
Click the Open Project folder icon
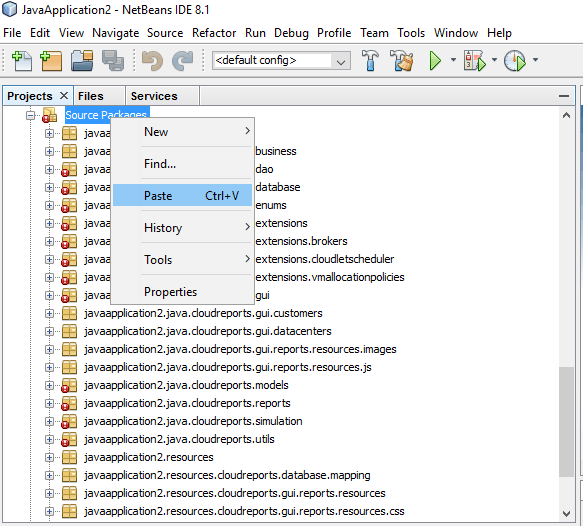tap(82, 61)
